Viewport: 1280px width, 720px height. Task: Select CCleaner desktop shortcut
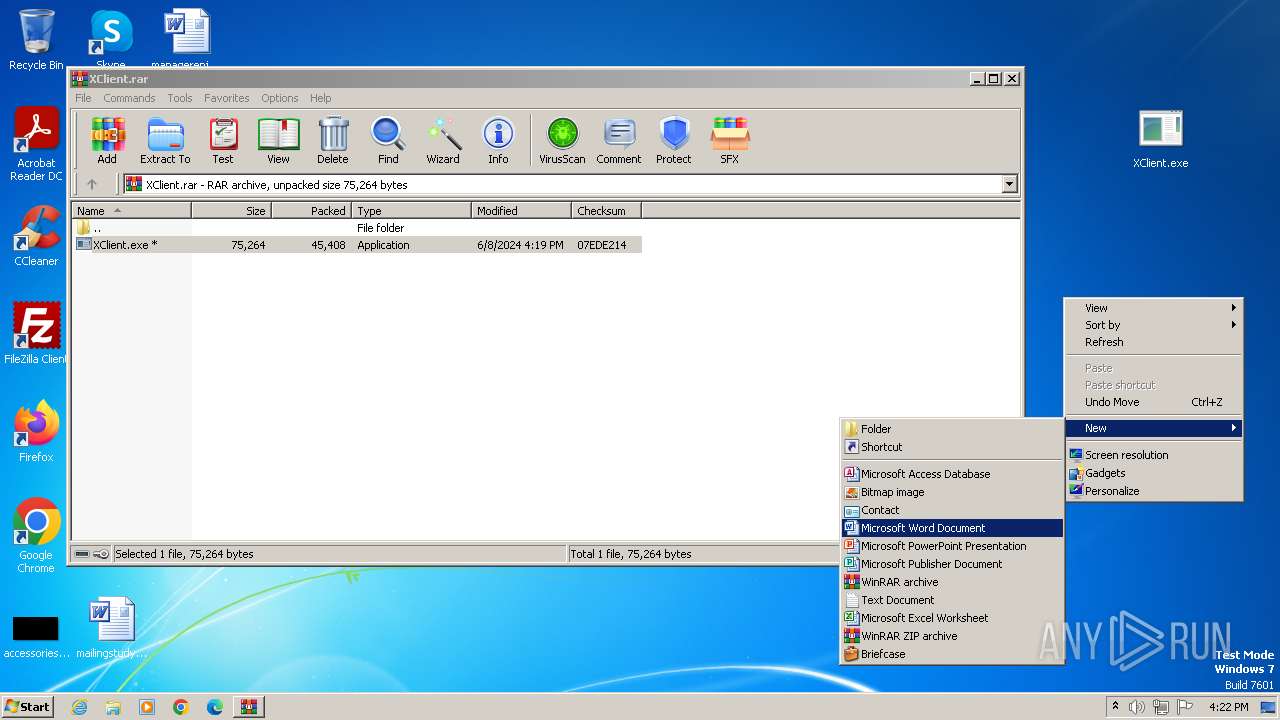click(36, 236)
